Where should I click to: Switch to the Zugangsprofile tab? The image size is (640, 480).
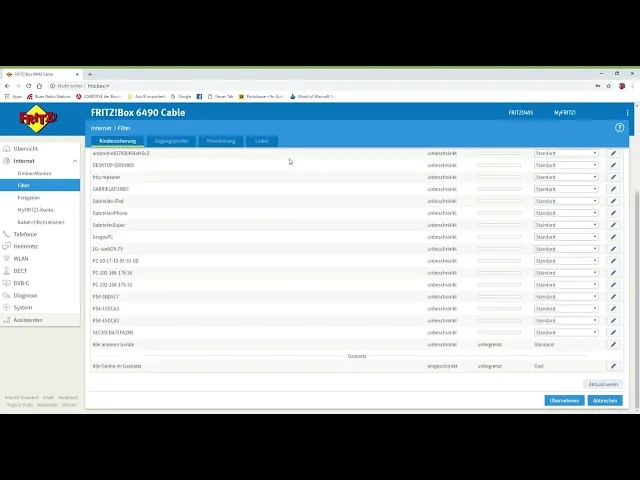pos(171,141)
